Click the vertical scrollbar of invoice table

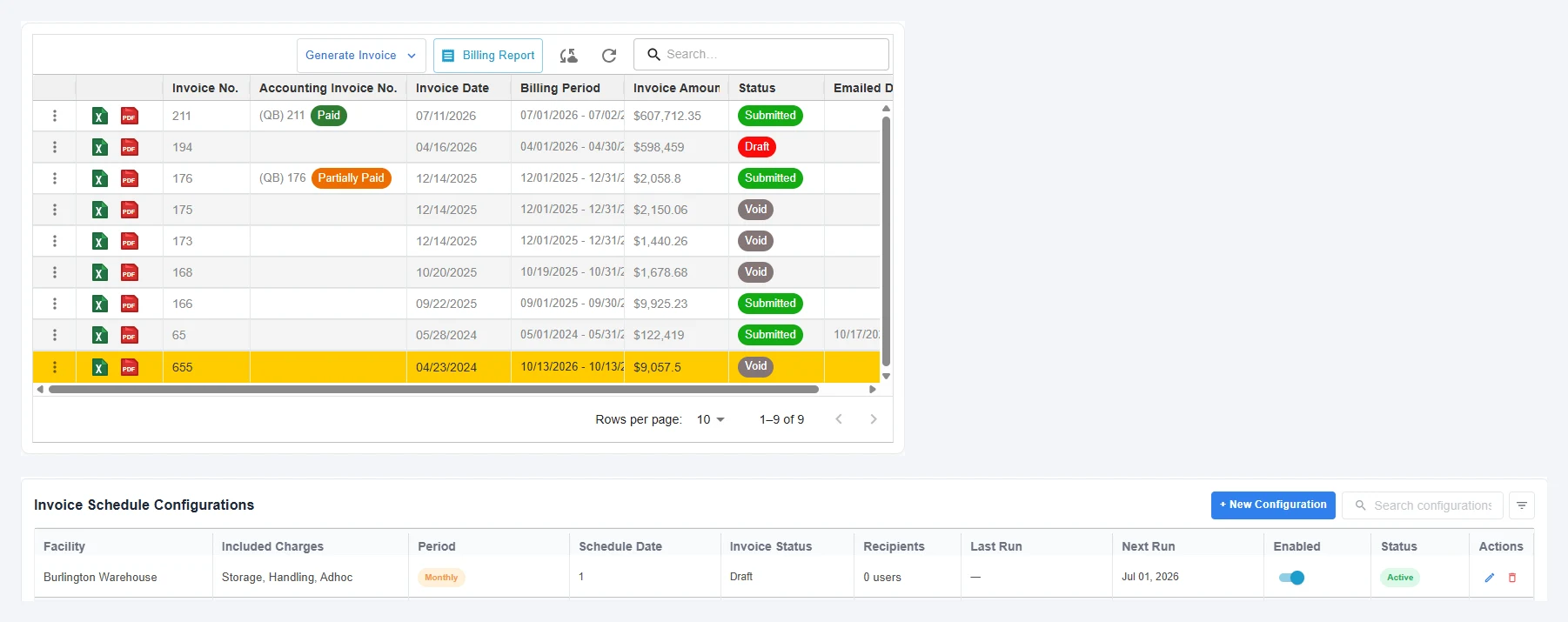pos(886,241)
